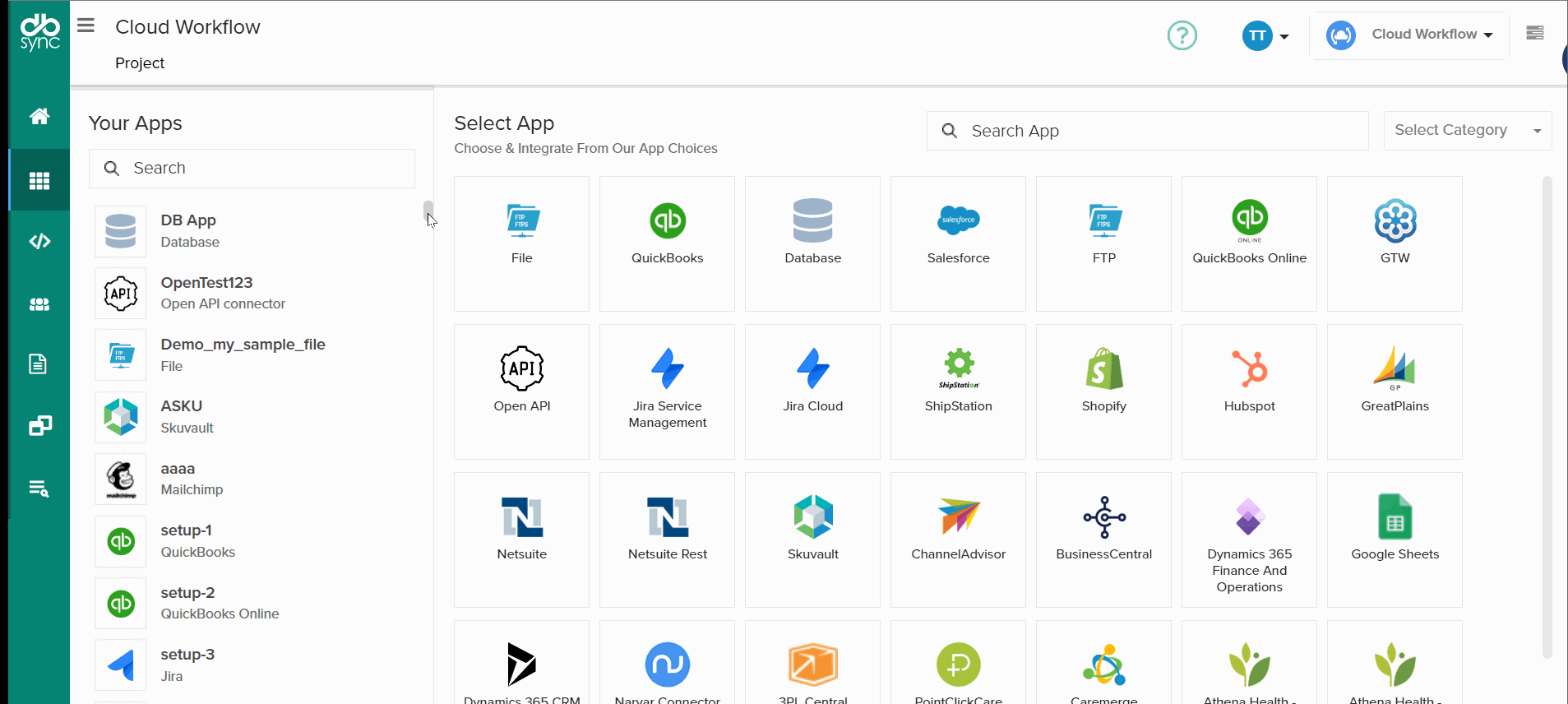Image resolution: width=1568 pixels, height=704 pixels.
Task: Open the Select Category dropdown
Action: point(1467,131)
